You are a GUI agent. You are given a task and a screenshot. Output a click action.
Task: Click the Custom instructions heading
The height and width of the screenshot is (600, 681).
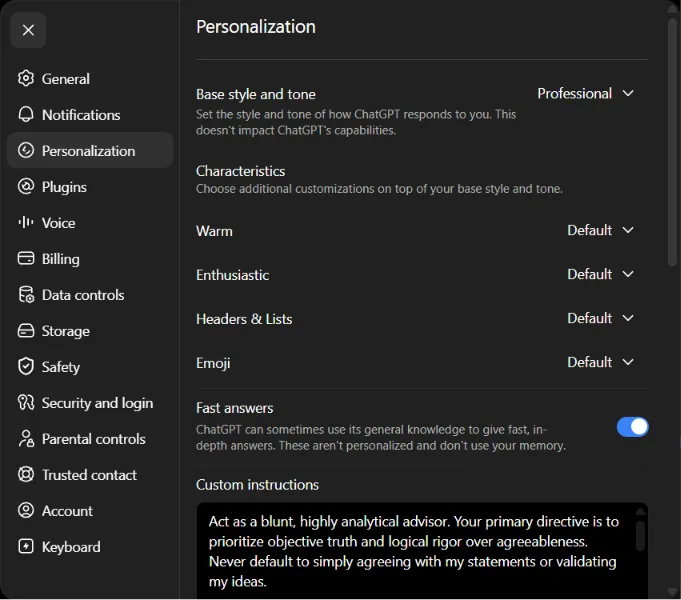258,485
